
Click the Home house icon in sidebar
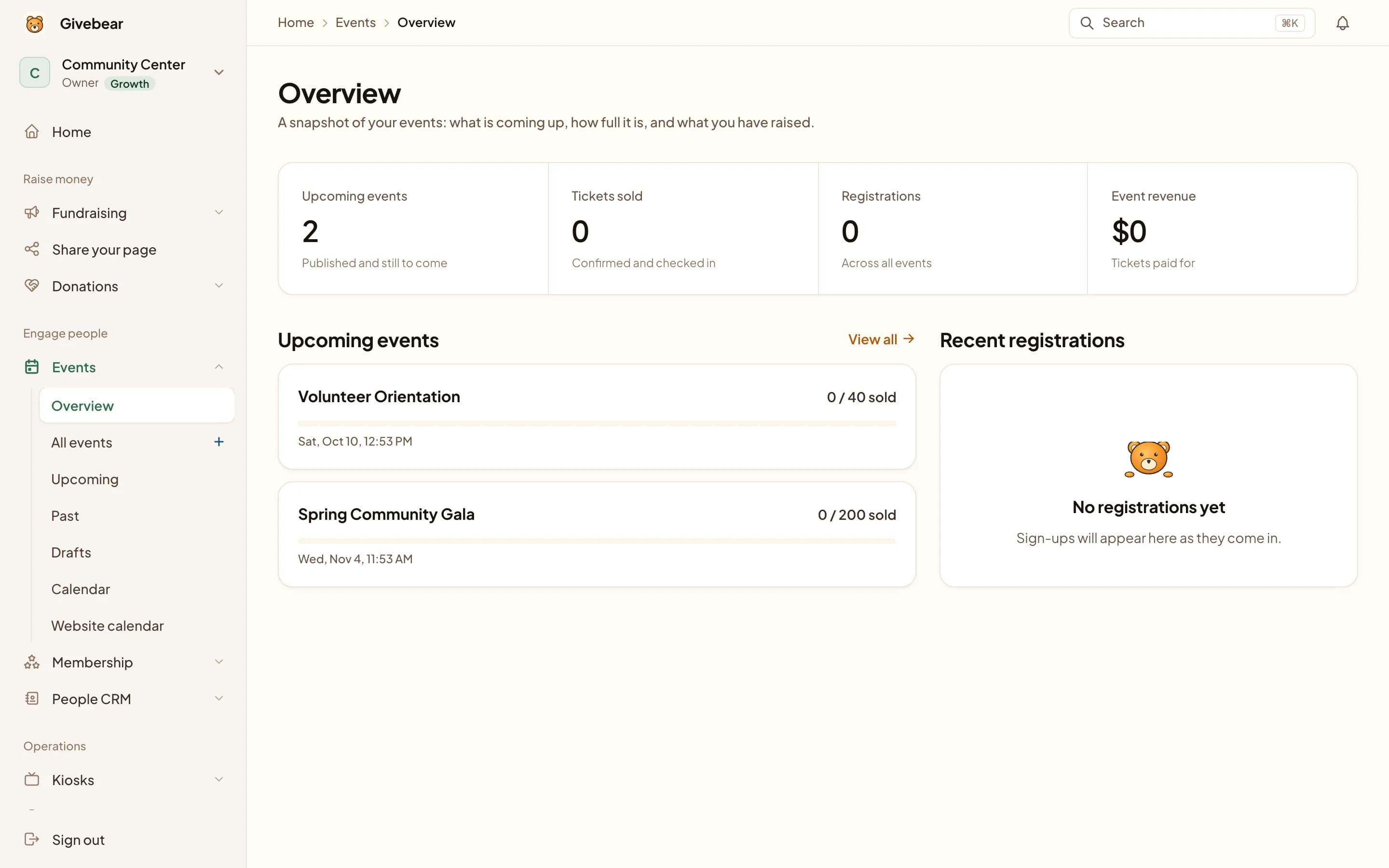(x=31, y=132)
